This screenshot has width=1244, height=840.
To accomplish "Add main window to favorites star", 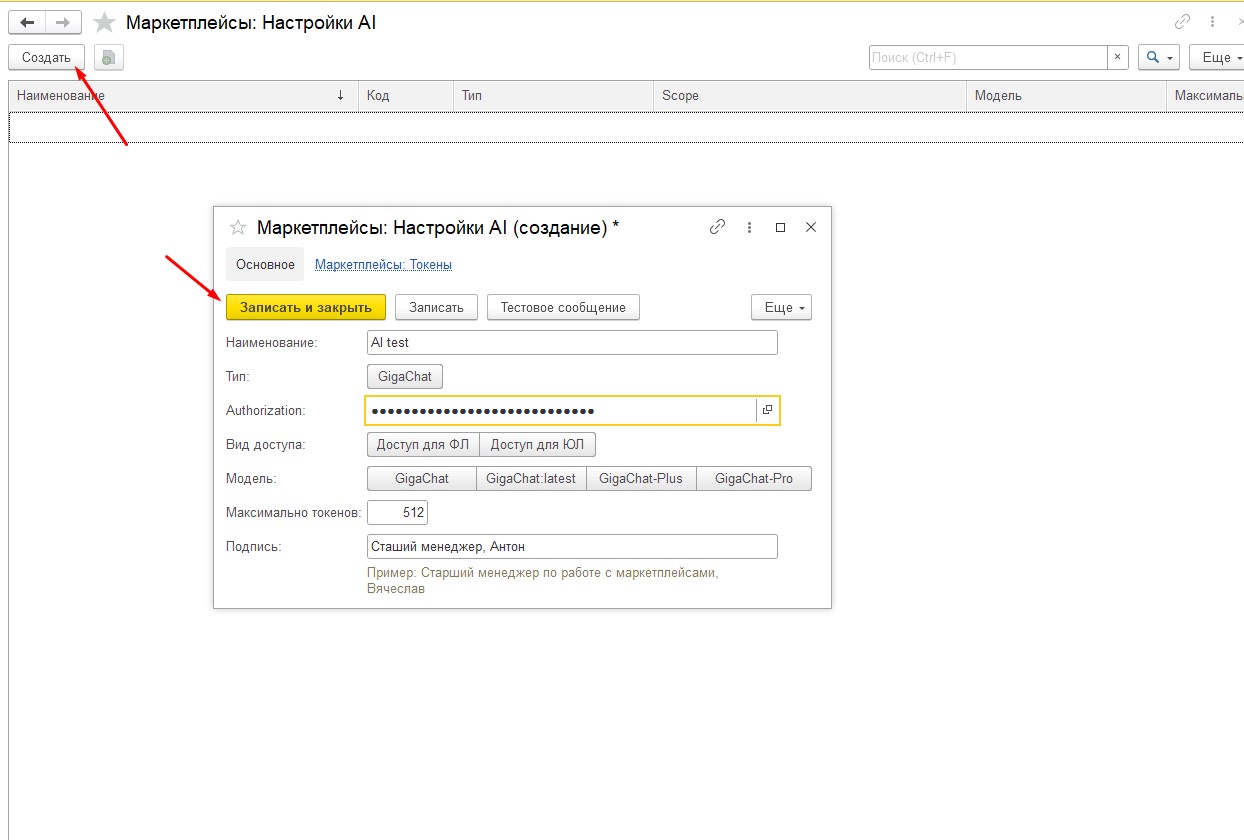I will 104,22.
